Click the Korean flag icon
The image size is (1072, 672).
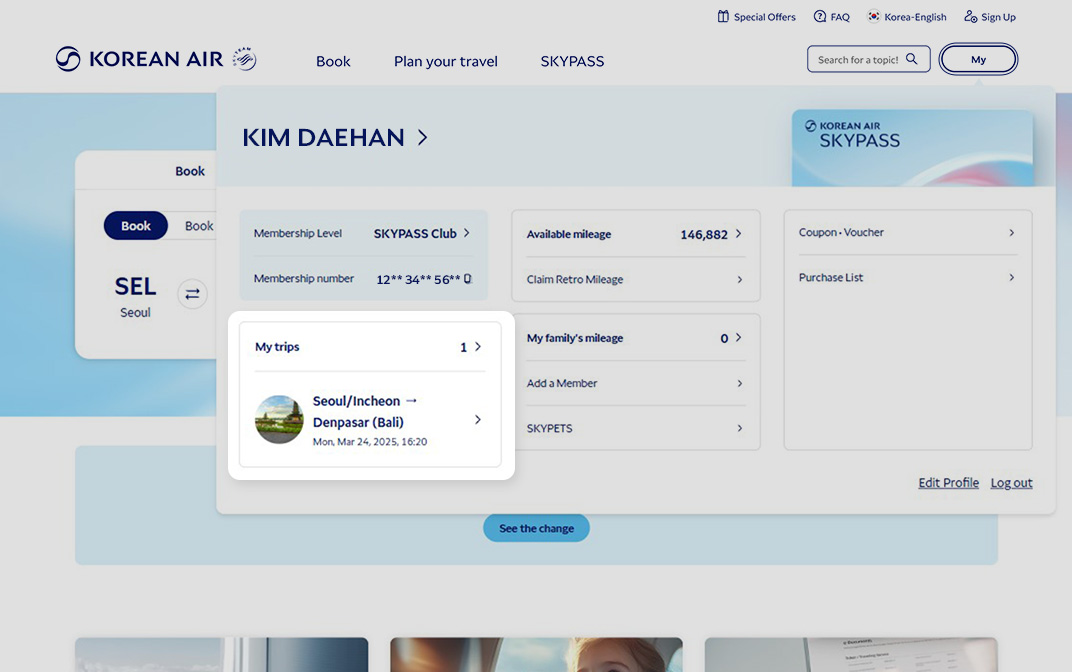click(x=873, y=16)
